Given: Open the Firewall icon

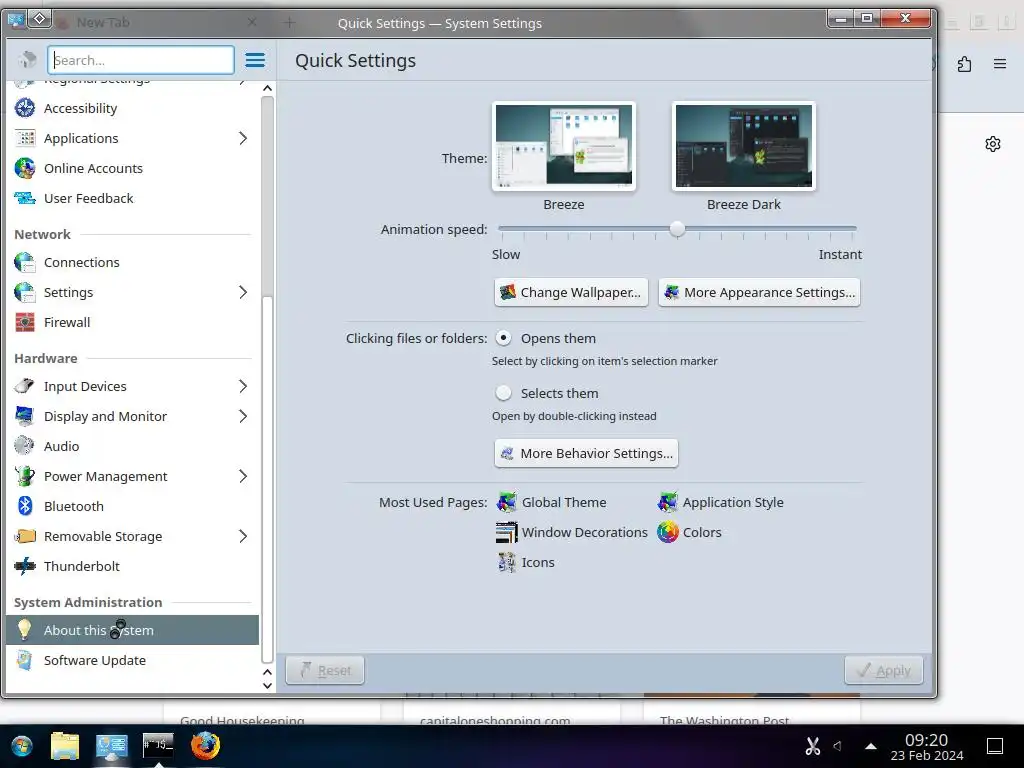Looking at the screenshot, I should [25, 323].
